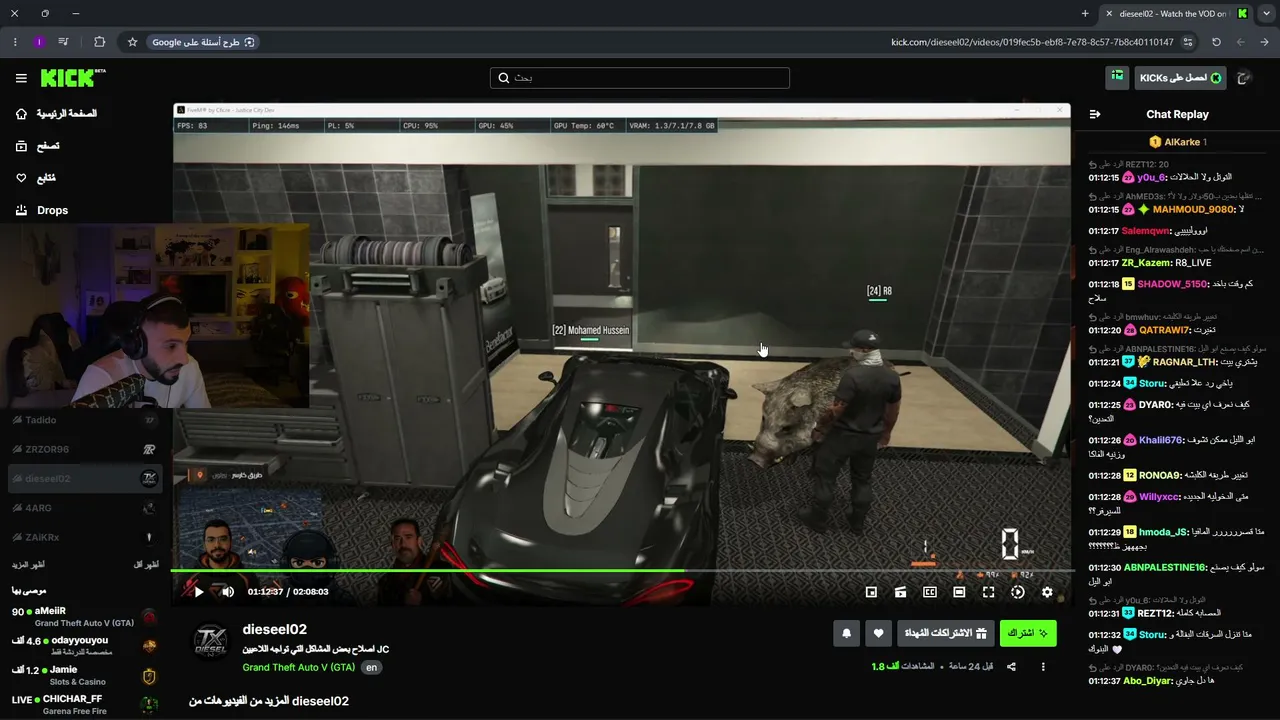Collapse the Chat Replay panel
This screenshot has width=1280, height=720.
1095,114
